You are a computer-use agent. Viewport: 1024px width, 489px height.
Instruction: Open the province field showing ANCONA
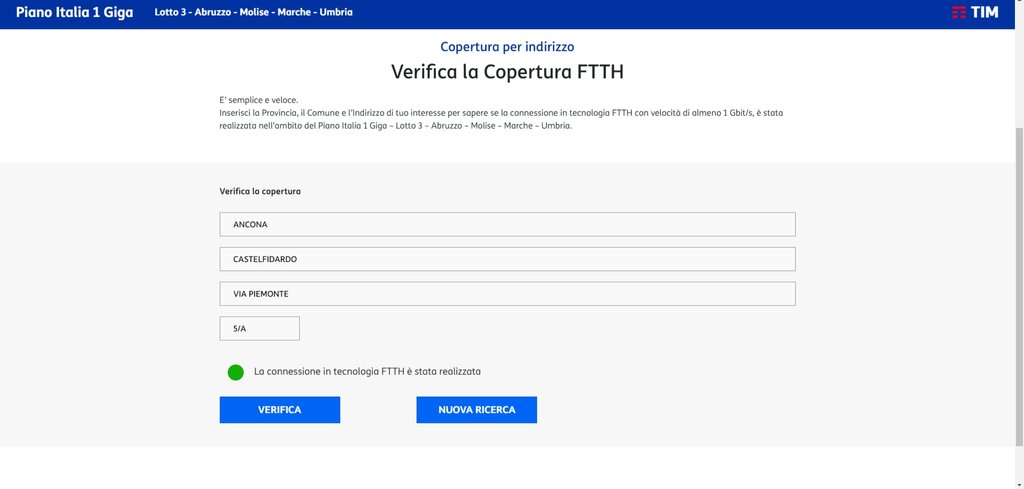[x=507, y=224]
